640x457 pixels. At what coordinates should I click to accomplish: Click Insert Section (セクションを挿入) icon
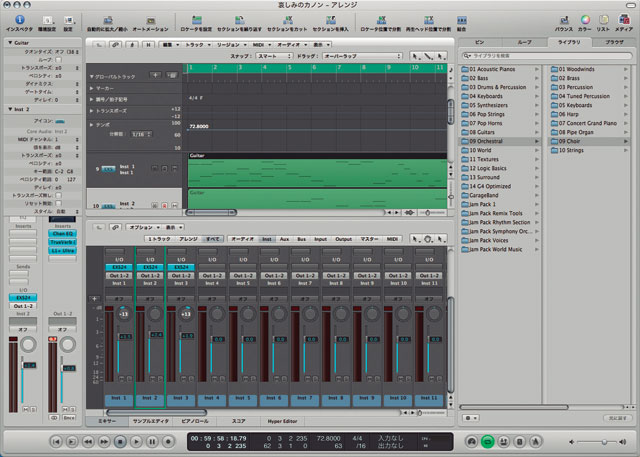331,20
